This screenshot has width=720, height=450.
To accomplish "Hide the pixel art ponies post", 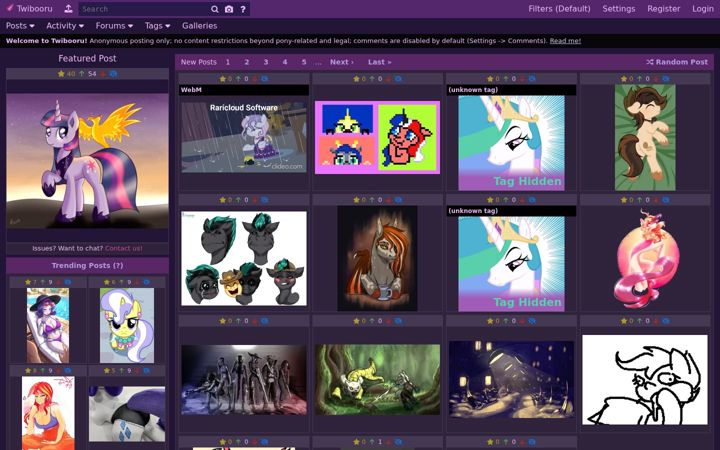I will tap(398, 79).
